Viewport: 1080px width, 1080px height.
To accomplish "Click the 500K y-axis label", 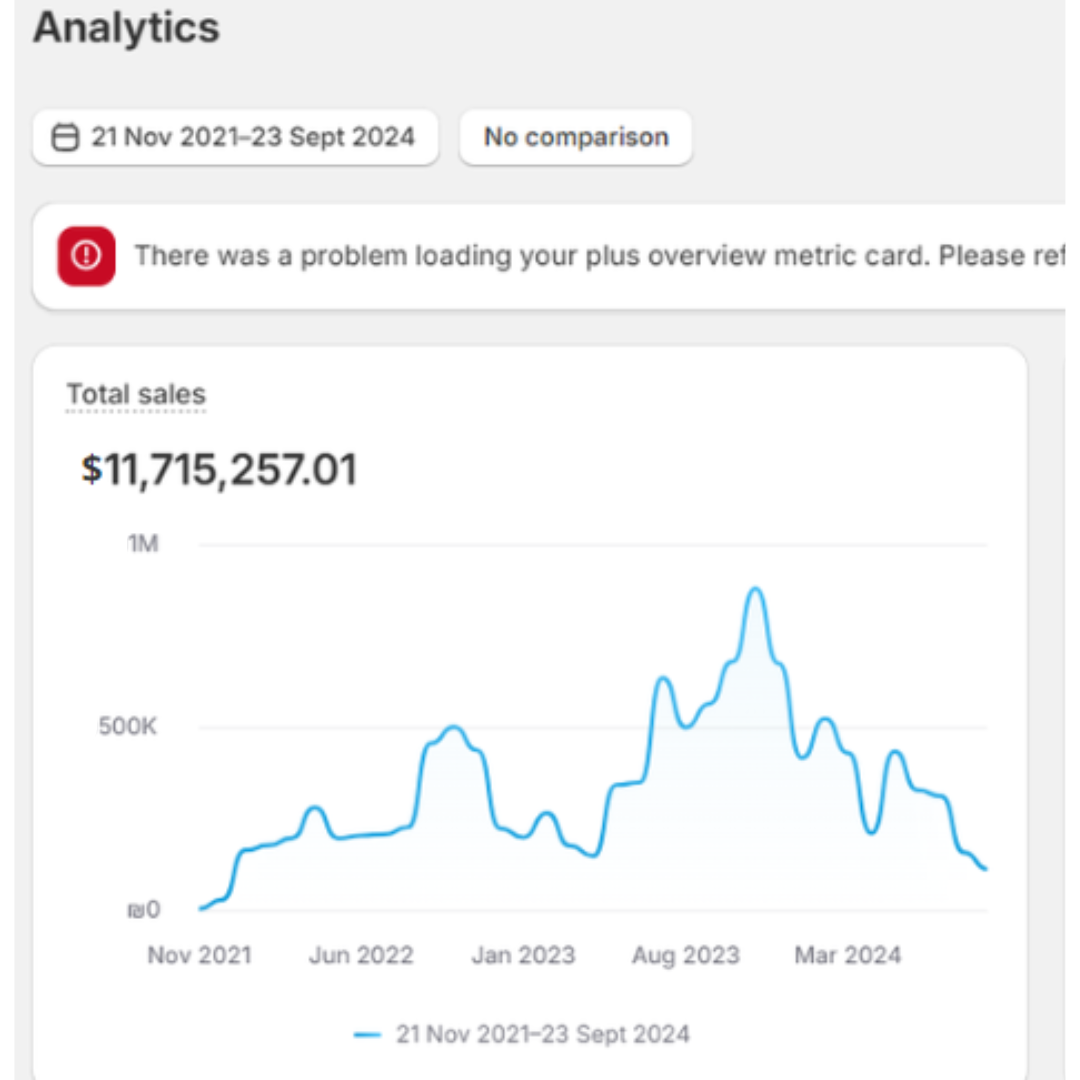I will pos(128,727).
